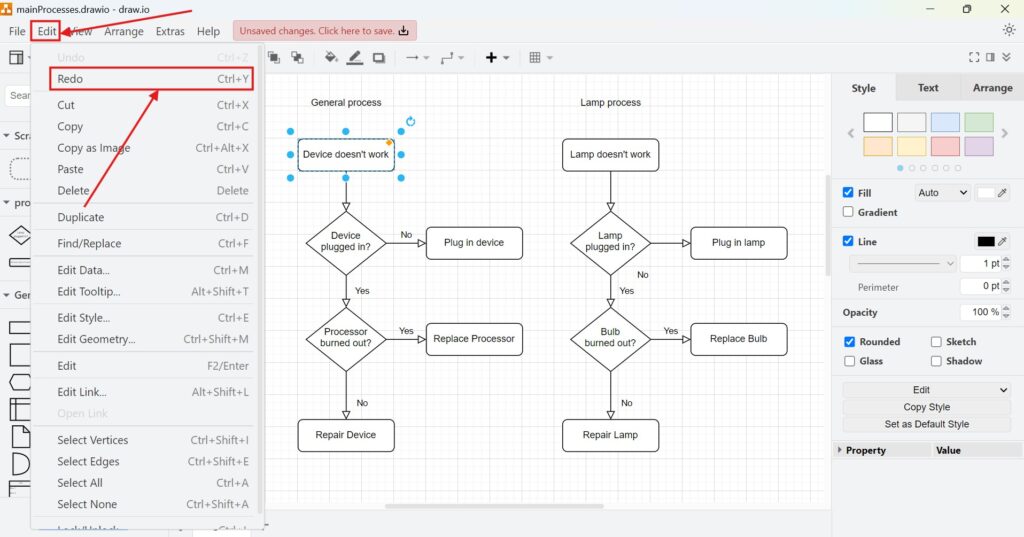Click the Copy Style button
1024x537 pixels.
pyautogui.click(x=926, y=407)
